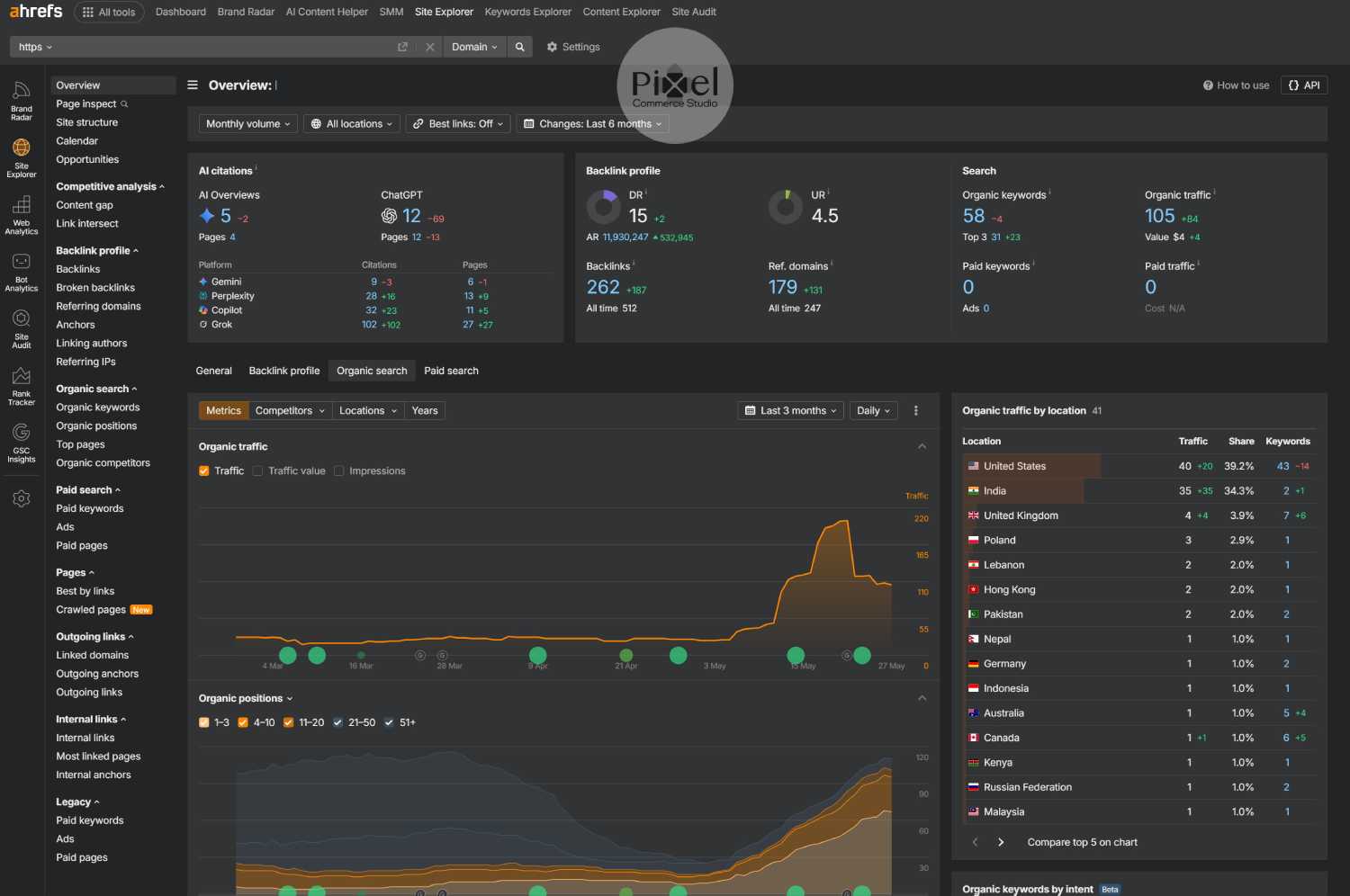Go to next page of locations

1001,842
